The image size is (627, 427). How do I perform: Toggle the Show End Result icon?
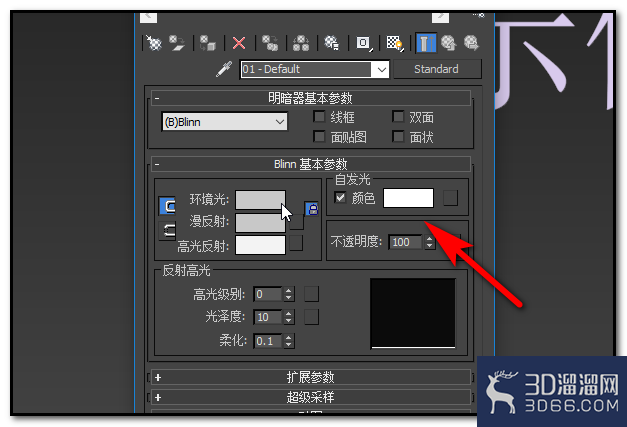click(426, 42)
